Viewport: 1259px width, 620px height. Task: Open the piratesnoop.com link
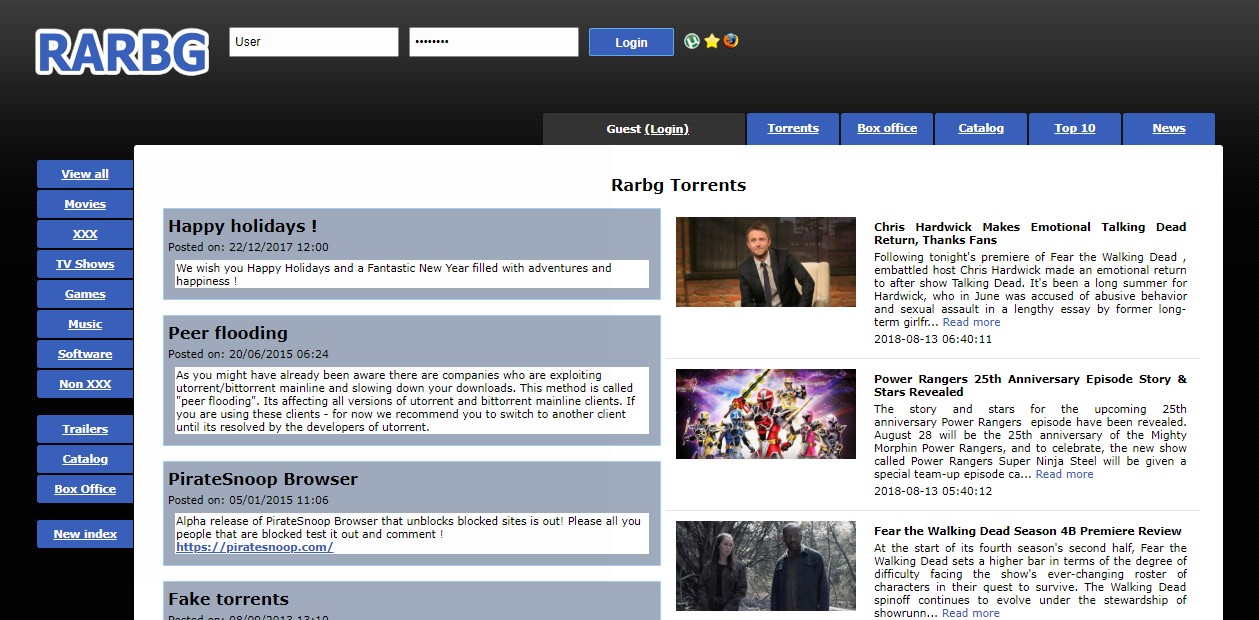[254, 547]
